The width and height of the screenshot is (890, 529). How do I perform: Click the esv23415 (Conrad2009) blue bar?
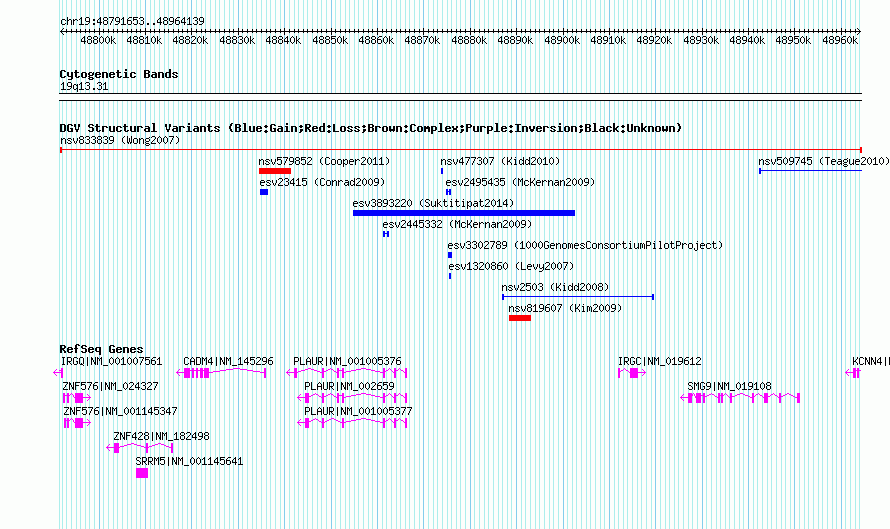pos(264,192)
